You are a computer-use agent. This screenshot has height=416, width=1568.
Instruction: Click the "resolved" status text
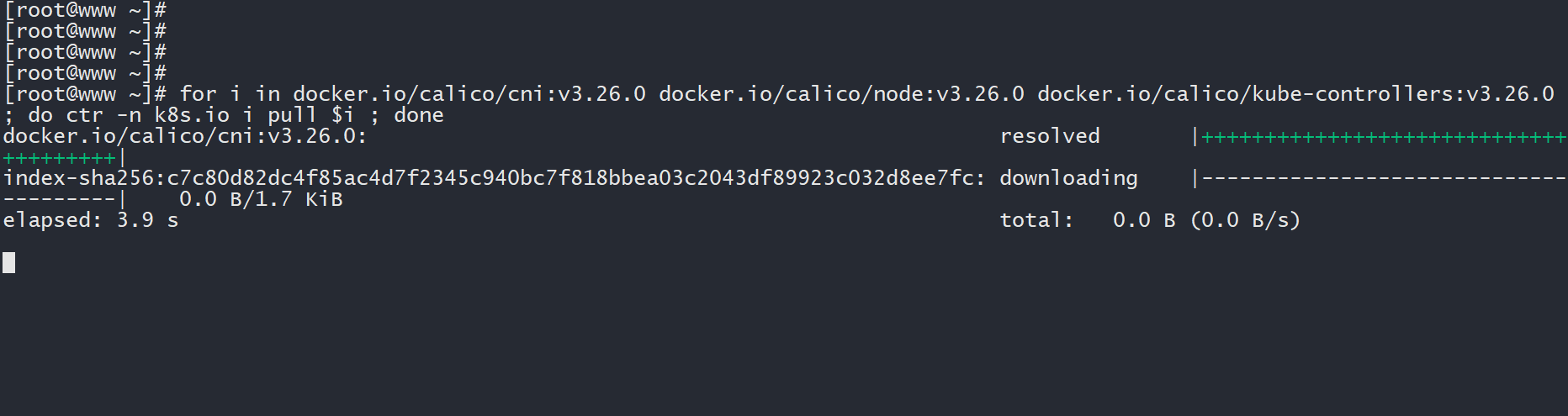click(1050, 136)
